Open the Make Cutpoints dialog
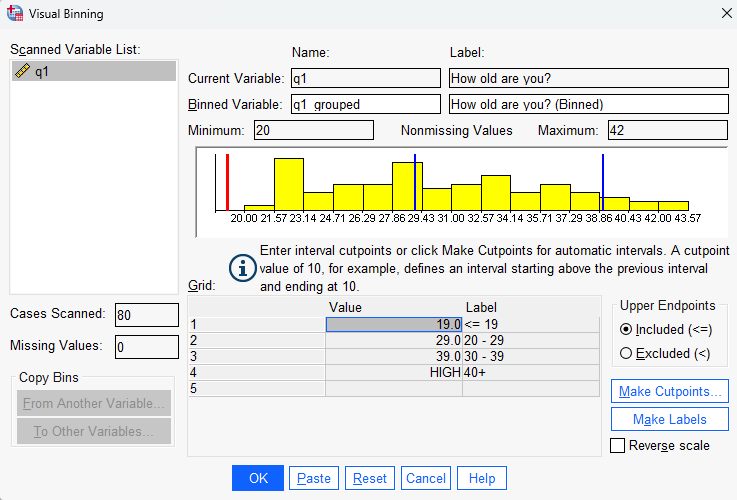Screen dimensions: 737x500 pyautogui.click(x=669, y=391)
